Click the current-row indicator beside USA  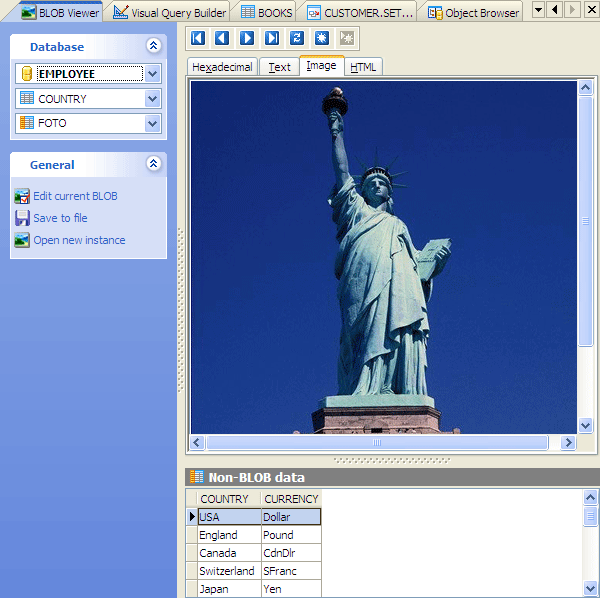click(x=192, y=517)
